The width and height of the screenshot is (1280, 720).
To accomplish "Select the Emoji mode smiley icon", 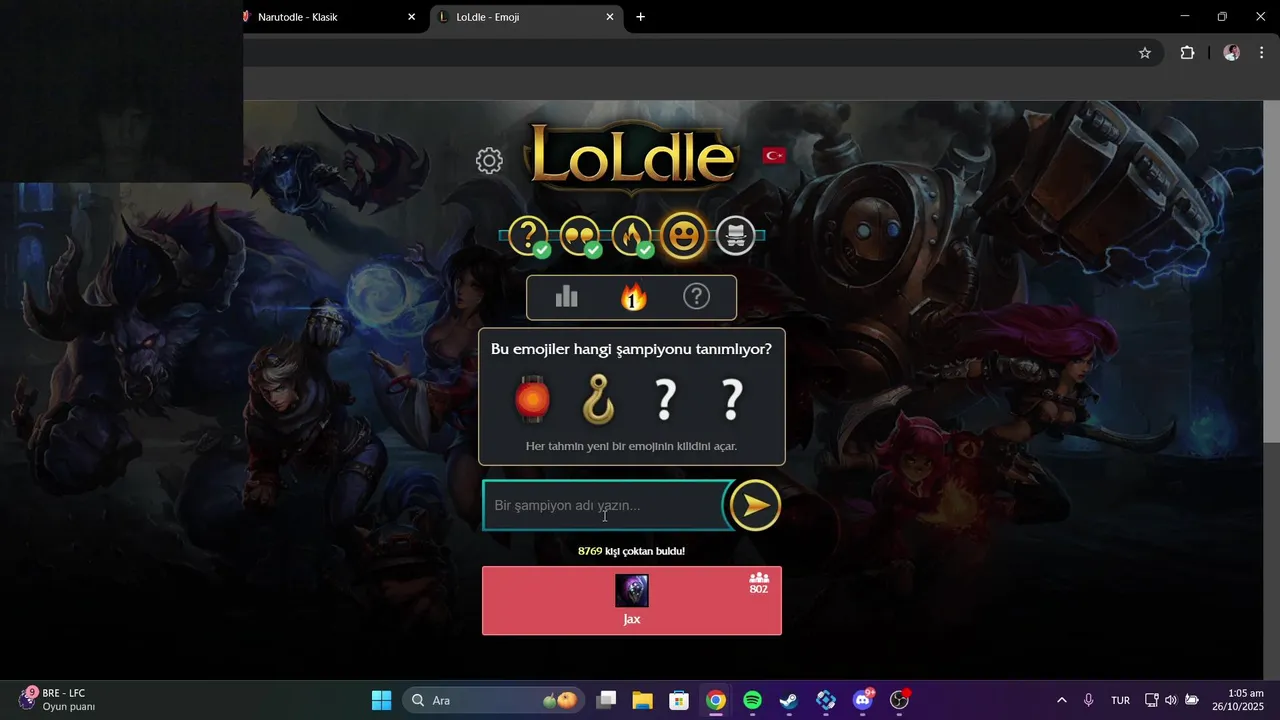I will tap(684, 236).
